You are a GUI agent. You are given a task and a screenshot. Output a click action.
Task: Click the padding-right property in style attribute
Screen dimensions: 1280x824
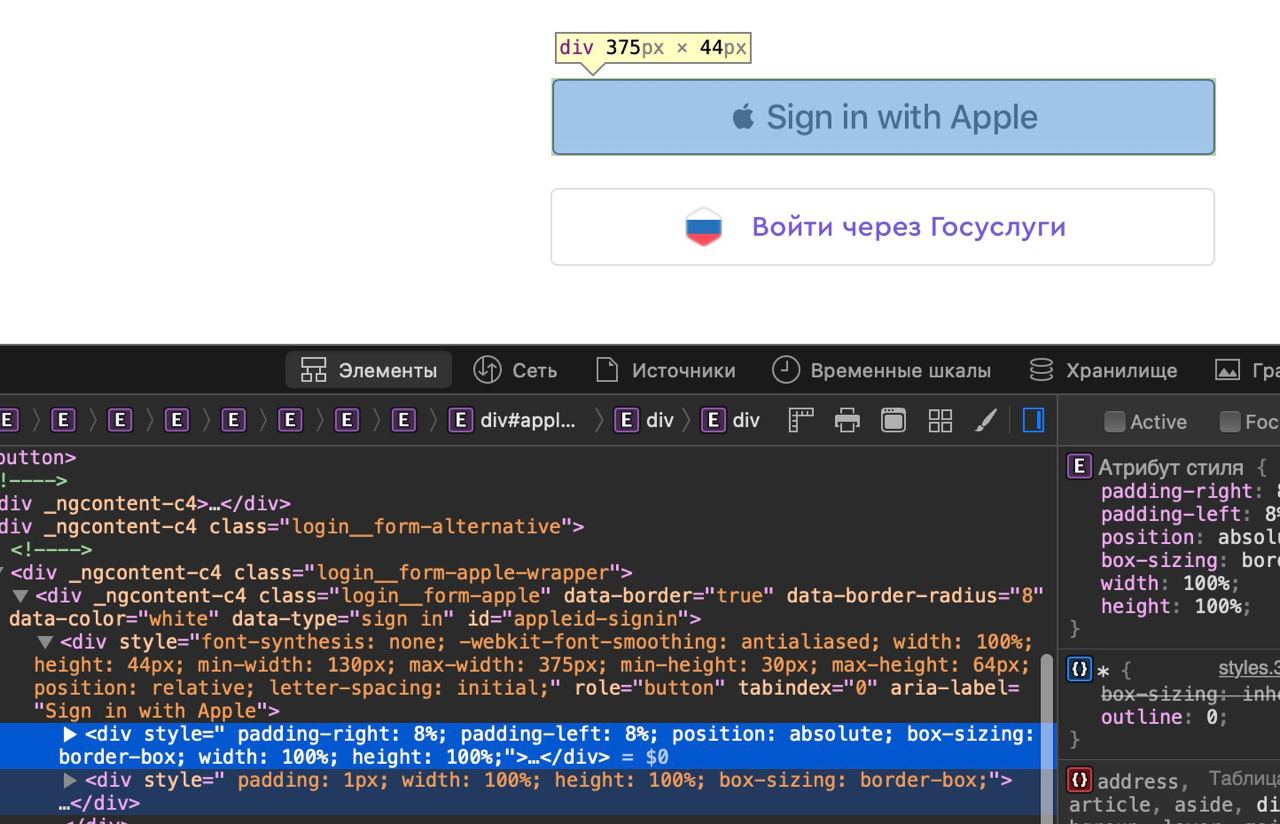point(1177,491)
